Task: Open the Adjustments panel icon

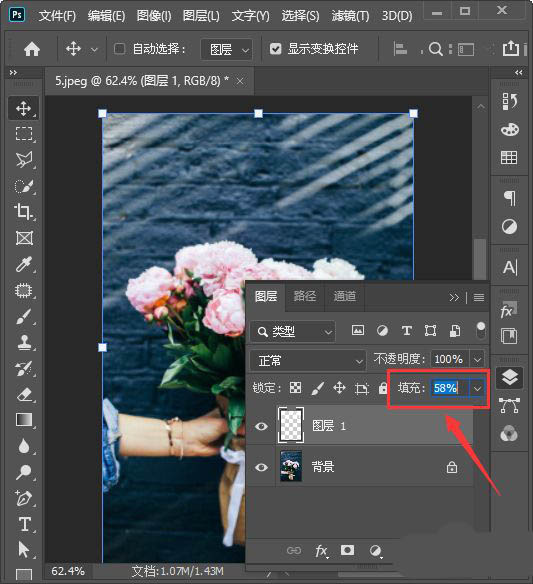Action: 509,226
